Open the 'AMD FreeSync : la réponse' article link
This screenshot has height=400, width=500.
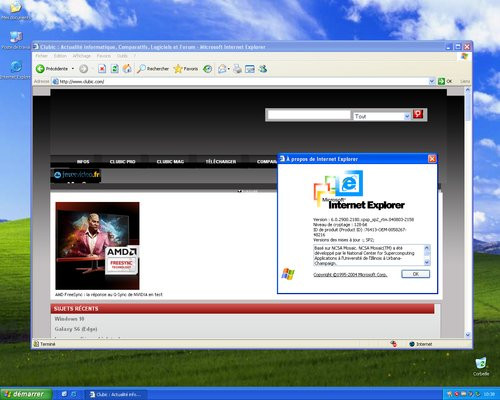tap(109, 295)
